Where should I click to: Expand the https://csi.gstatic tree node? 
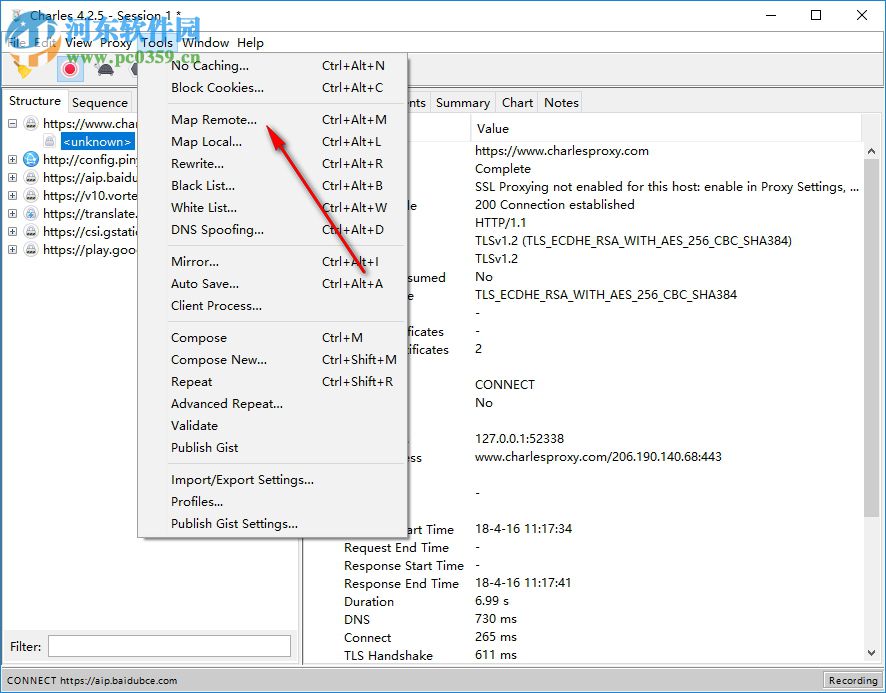12,232
